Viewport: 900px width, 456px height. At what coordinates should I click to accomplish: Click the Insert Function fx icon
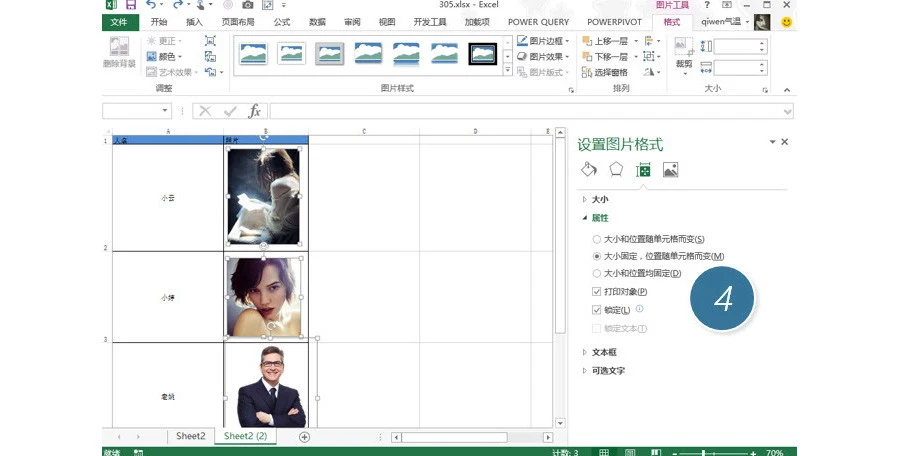[254, 111]
